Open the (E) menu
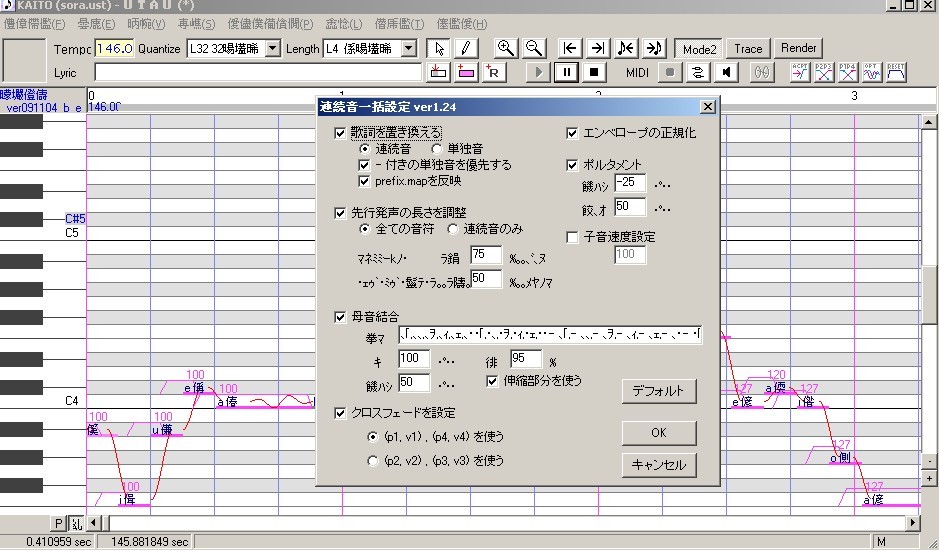The image size is (939, 550). point(96,24)
